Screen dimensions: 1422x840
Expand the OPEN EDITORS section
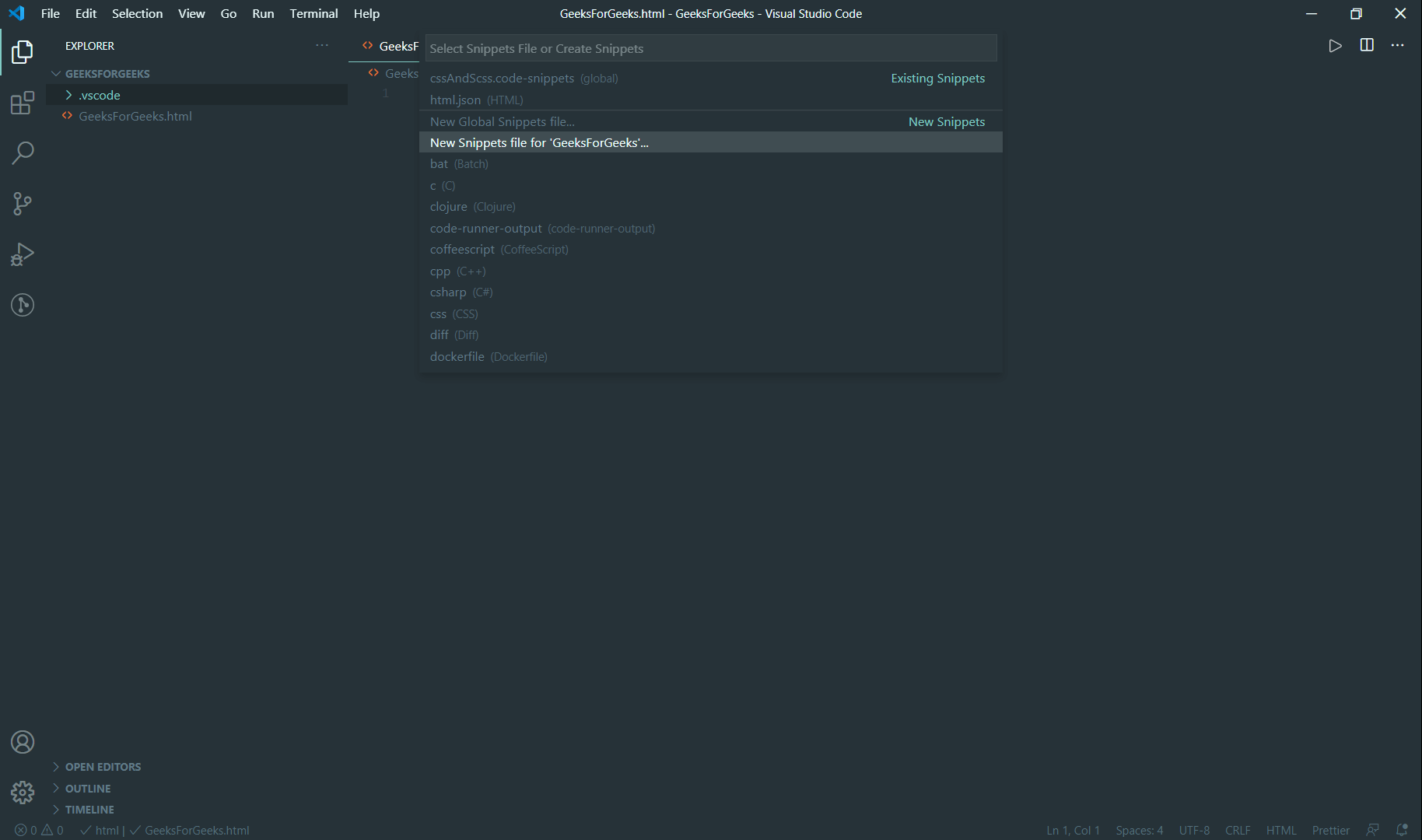point(197,767)
